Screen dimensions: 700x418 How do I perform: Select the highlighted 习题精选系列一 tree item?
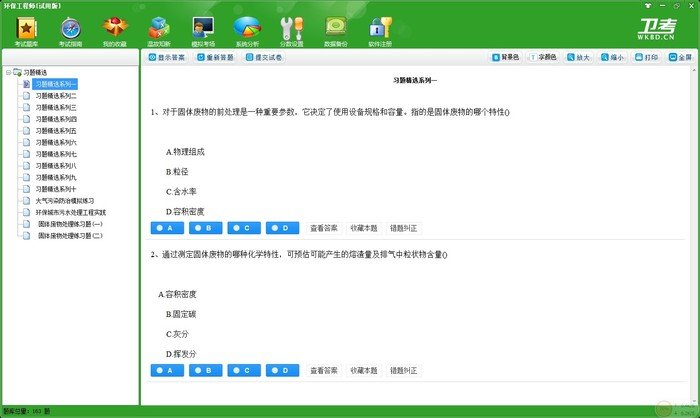tap(55, 84)
